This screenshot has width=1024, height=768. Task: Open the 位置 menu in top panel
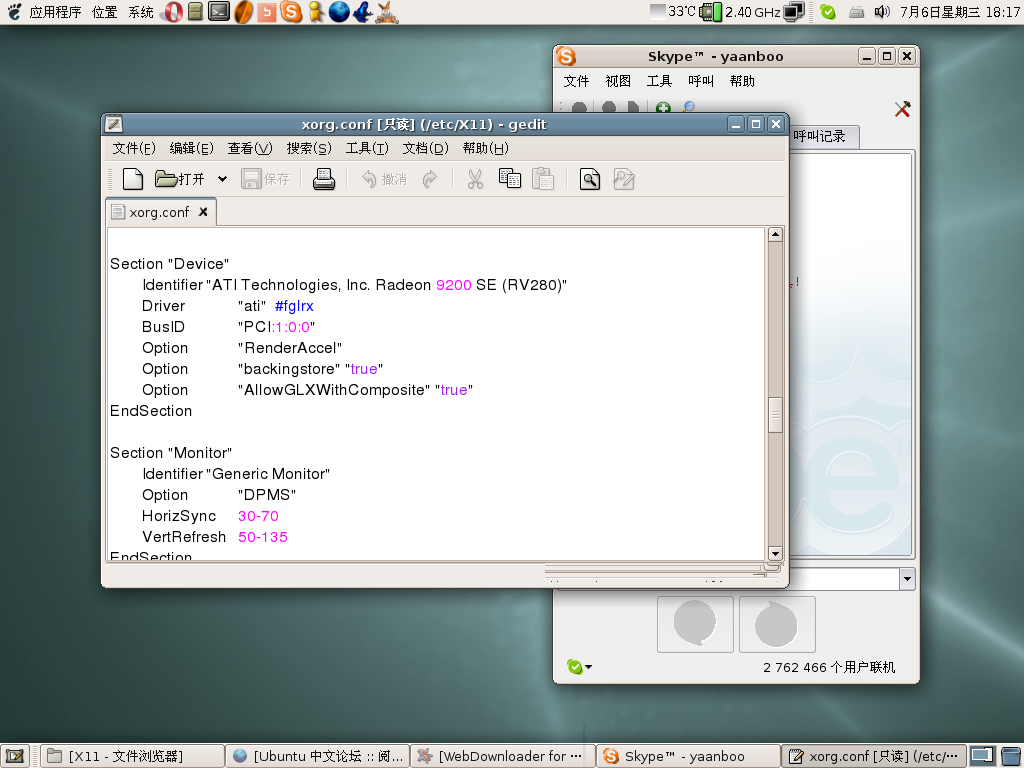pyautogui.click(x=104, y=12)
